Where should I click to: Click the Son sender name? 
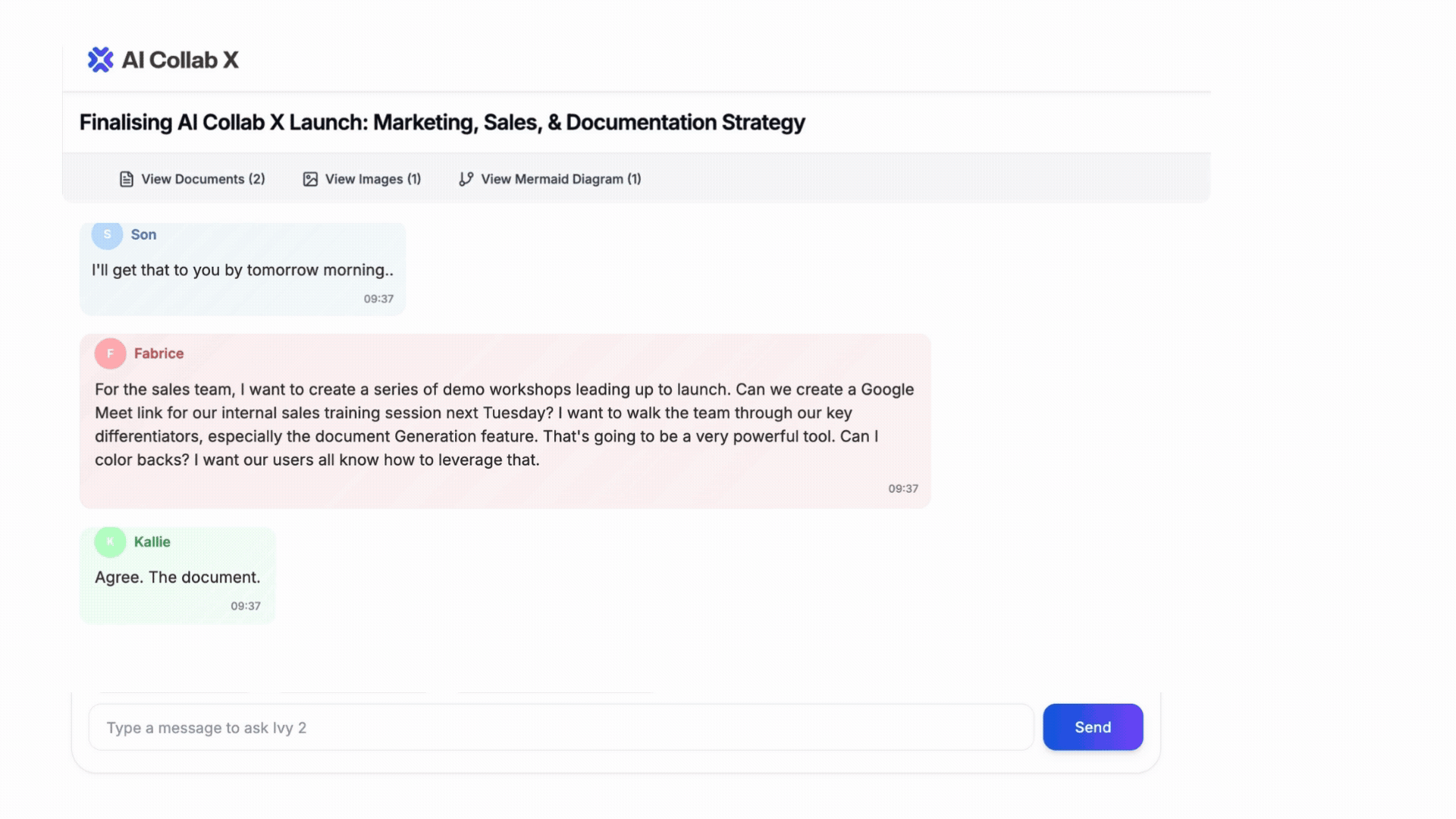pos(143,234)
